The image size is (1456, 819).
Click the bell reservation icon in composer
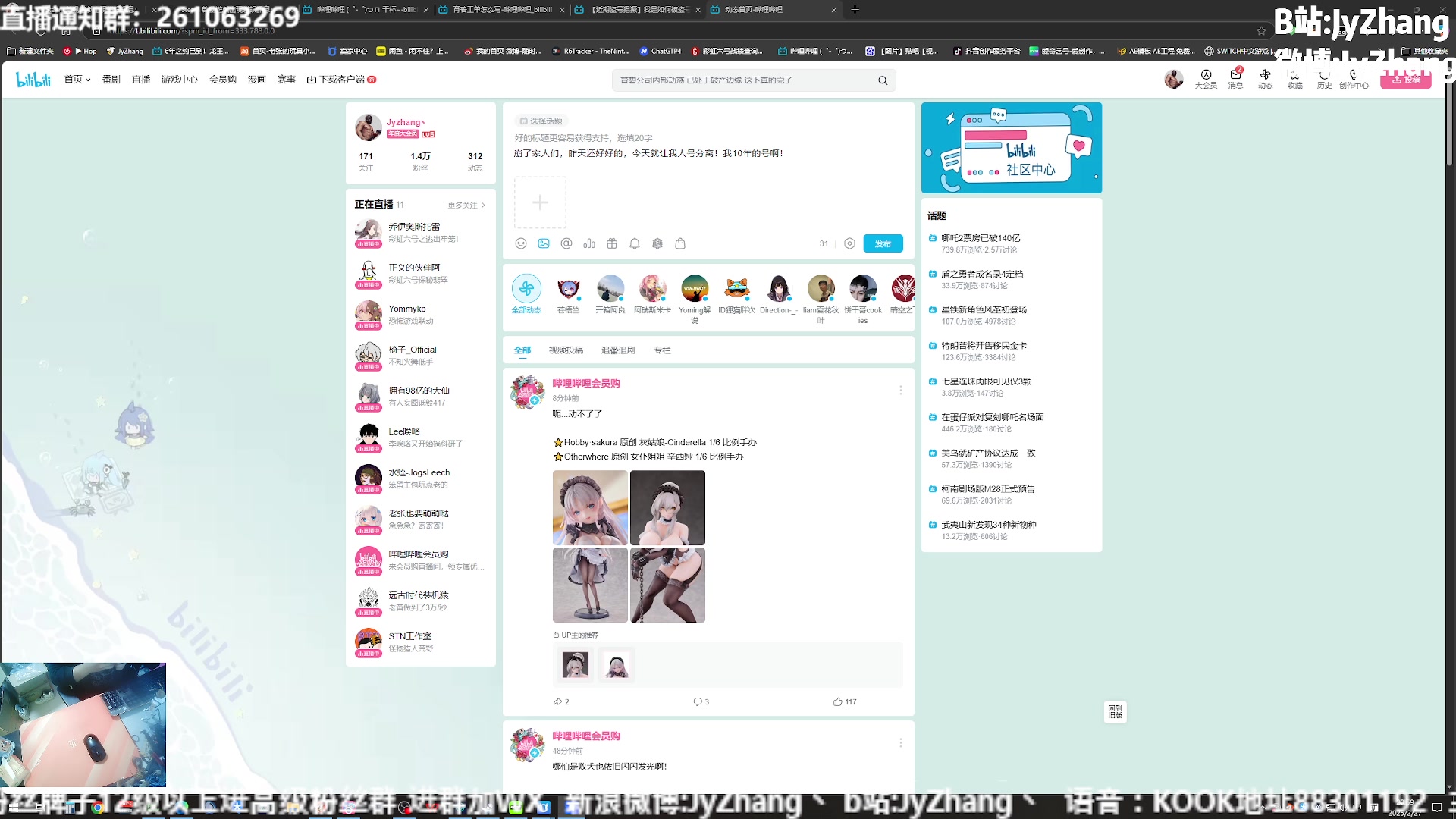point(635,243)
